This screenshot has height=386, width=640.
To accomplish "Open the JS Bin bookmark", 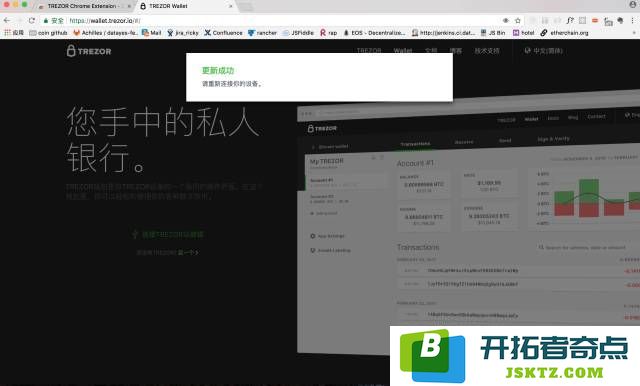I will pyautogui.click(x=493, y=33).
